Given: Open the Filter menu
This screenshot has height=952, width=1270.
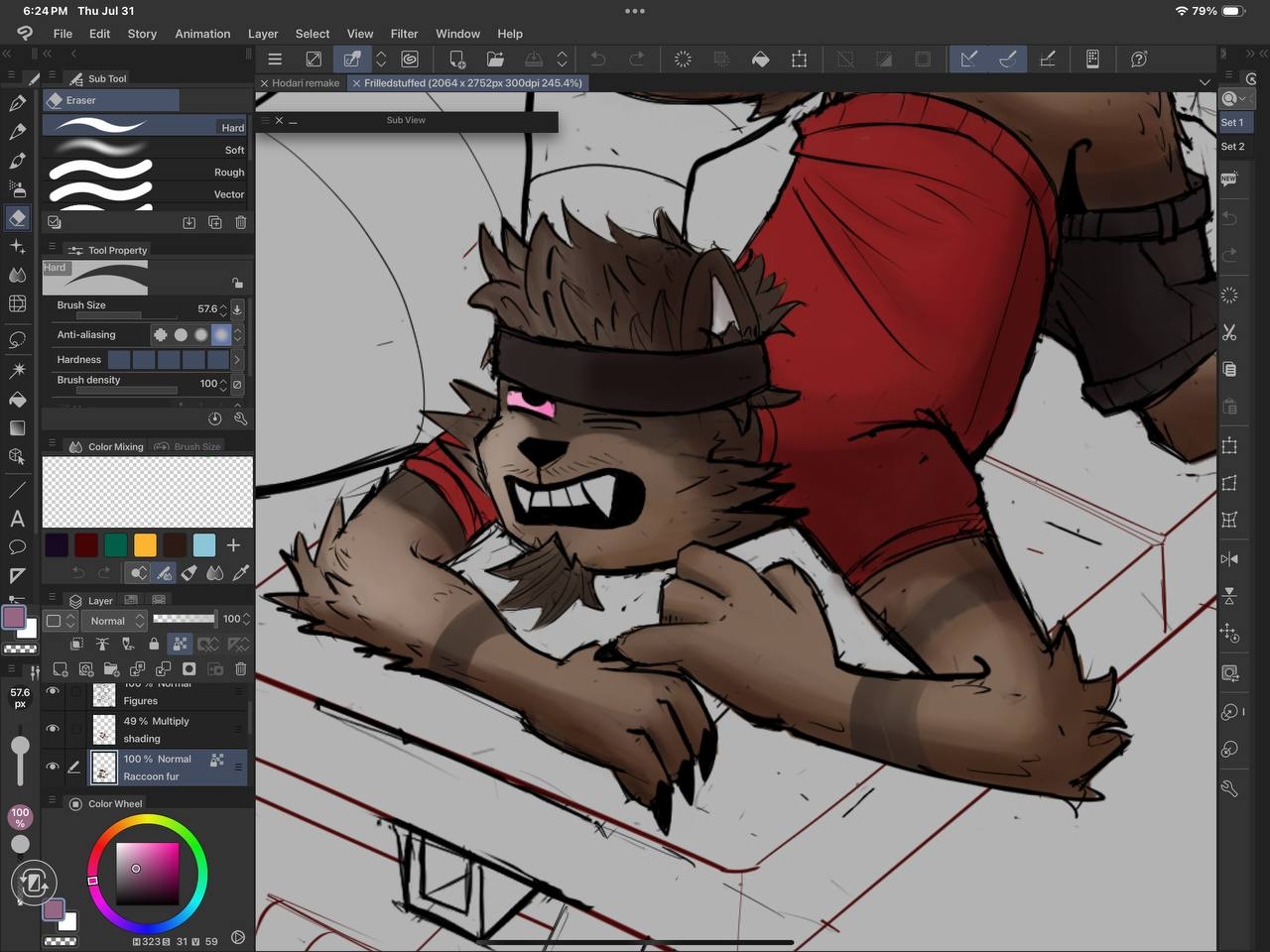Looking at the screenshot, I should [x=404, y=34].
